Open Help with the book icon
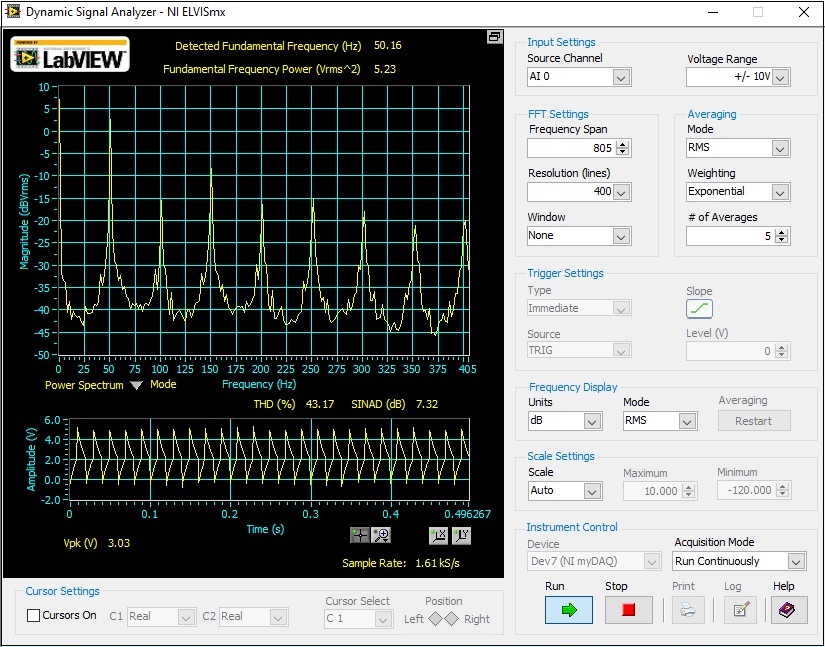 point(788,610)
